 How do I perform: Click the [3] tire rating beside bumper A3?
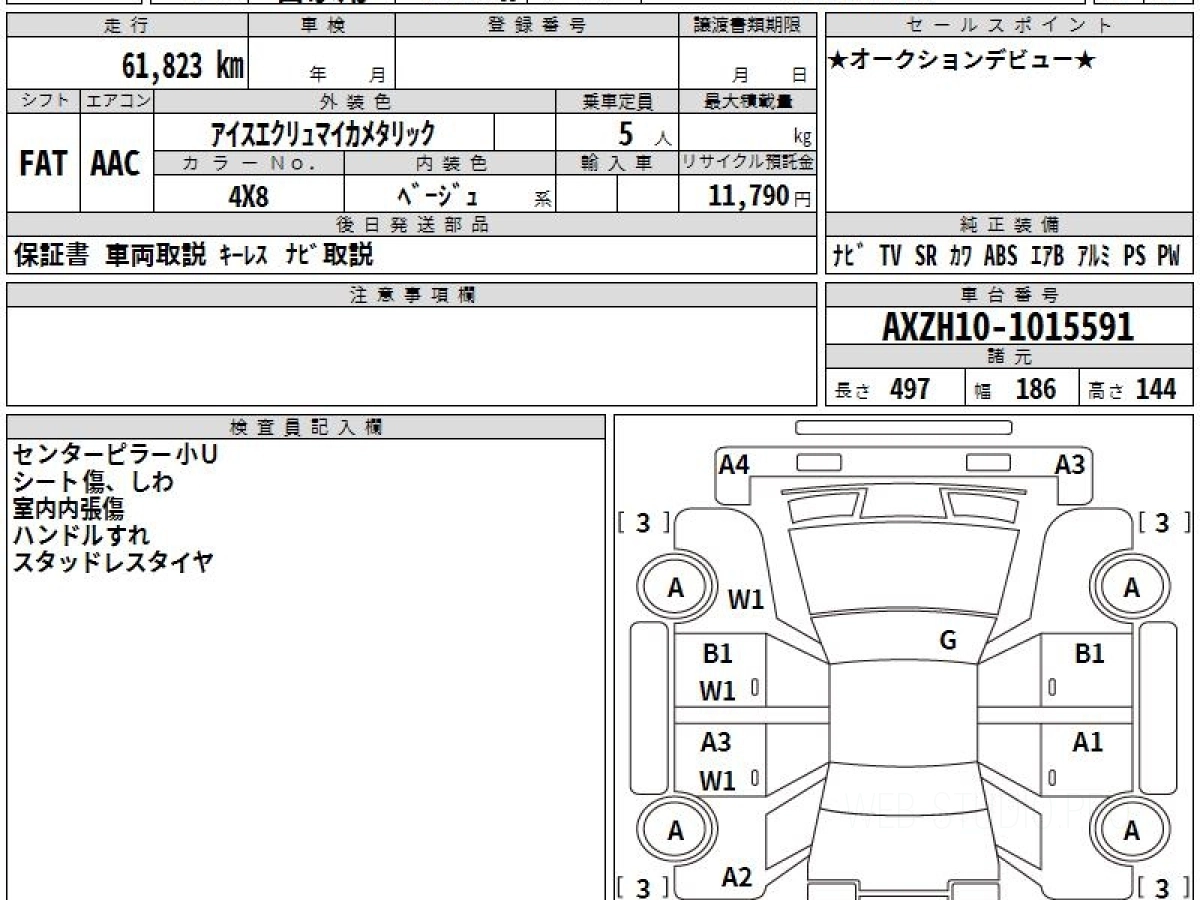click(x=1163, y=522)
